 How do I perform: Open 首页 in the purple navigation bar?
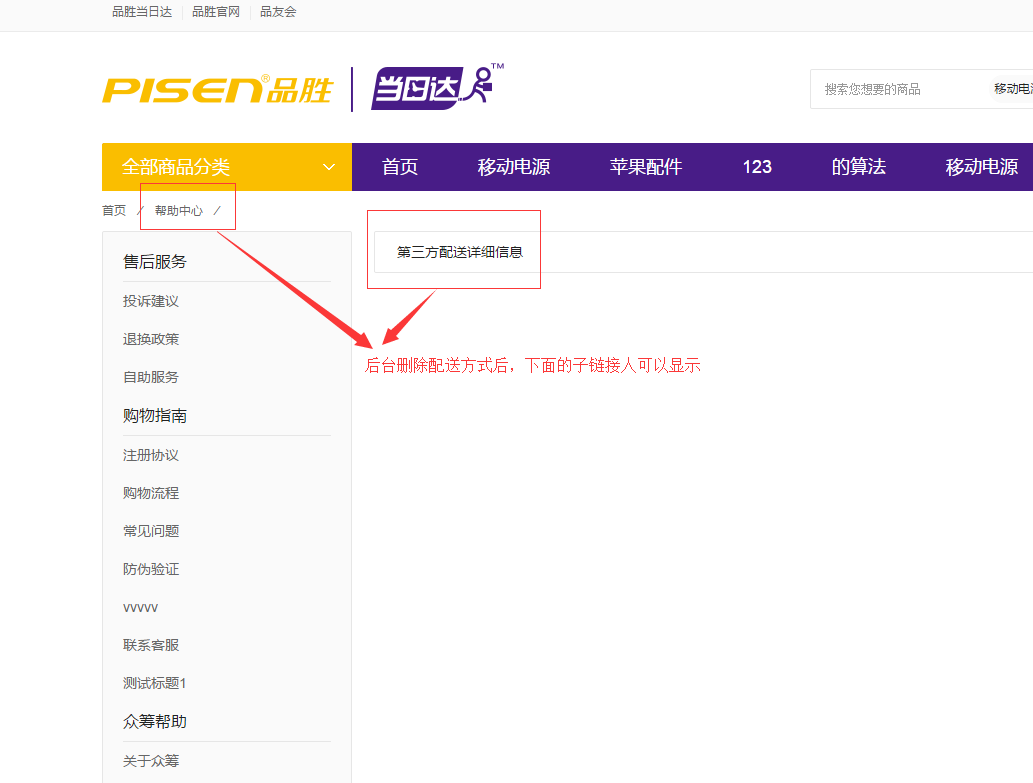(x=400, y=167)
